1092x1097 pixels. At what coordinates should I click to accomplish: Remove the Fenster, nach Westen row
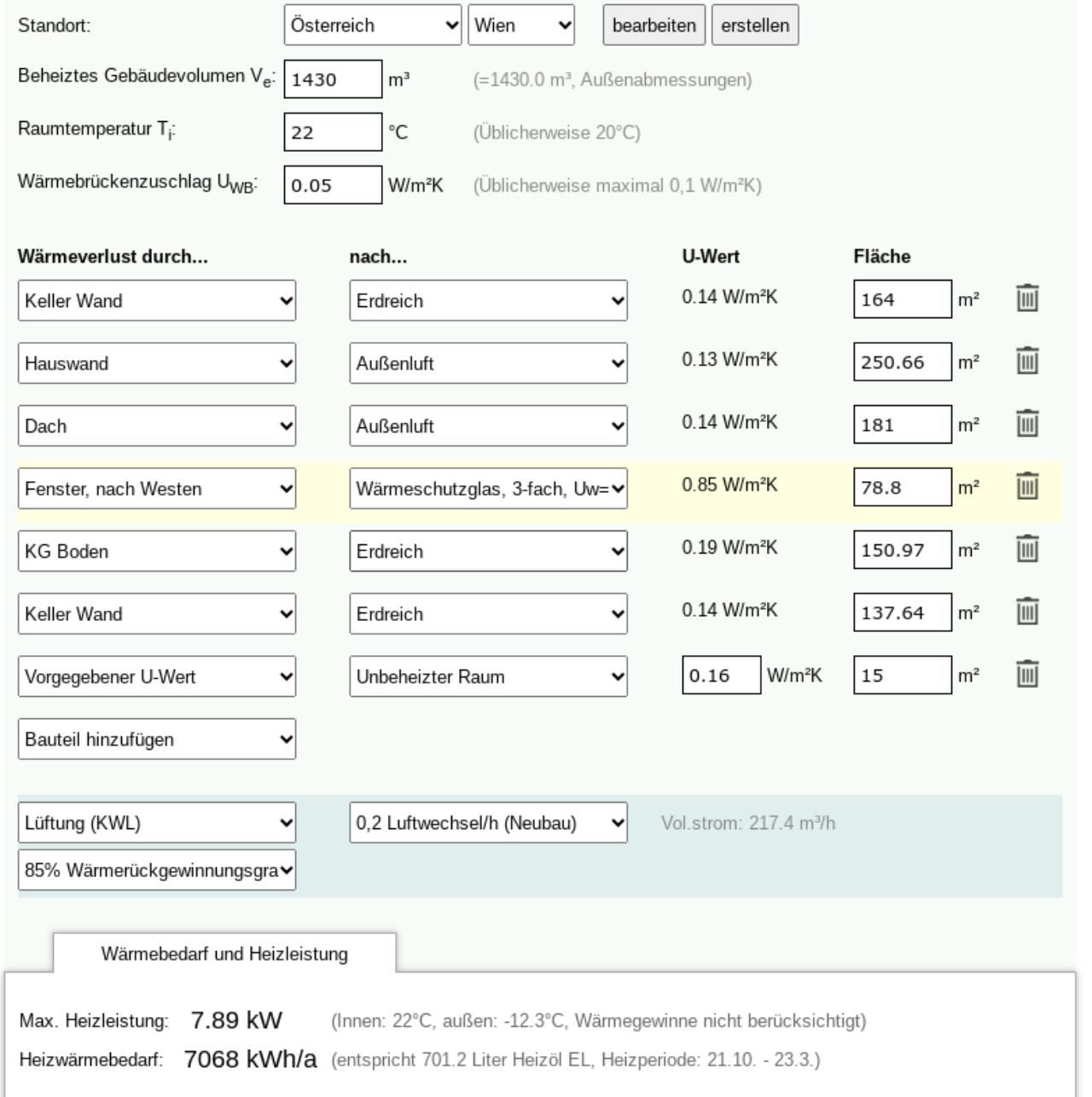pos(1027,487)
